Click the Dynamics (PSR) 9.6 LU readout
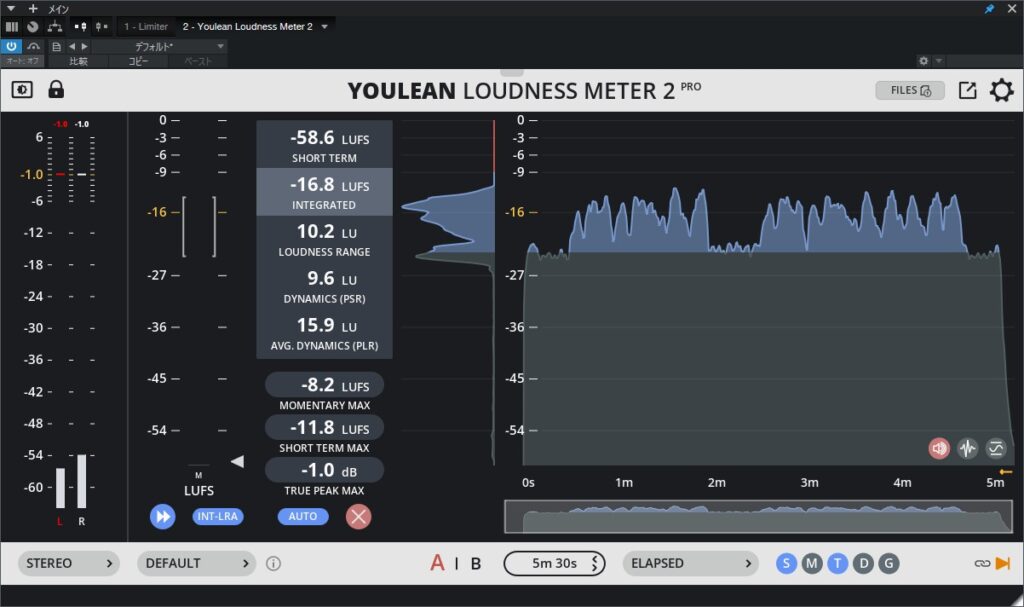The width and height of the screenshot is (1024, 607). (325, 286)
